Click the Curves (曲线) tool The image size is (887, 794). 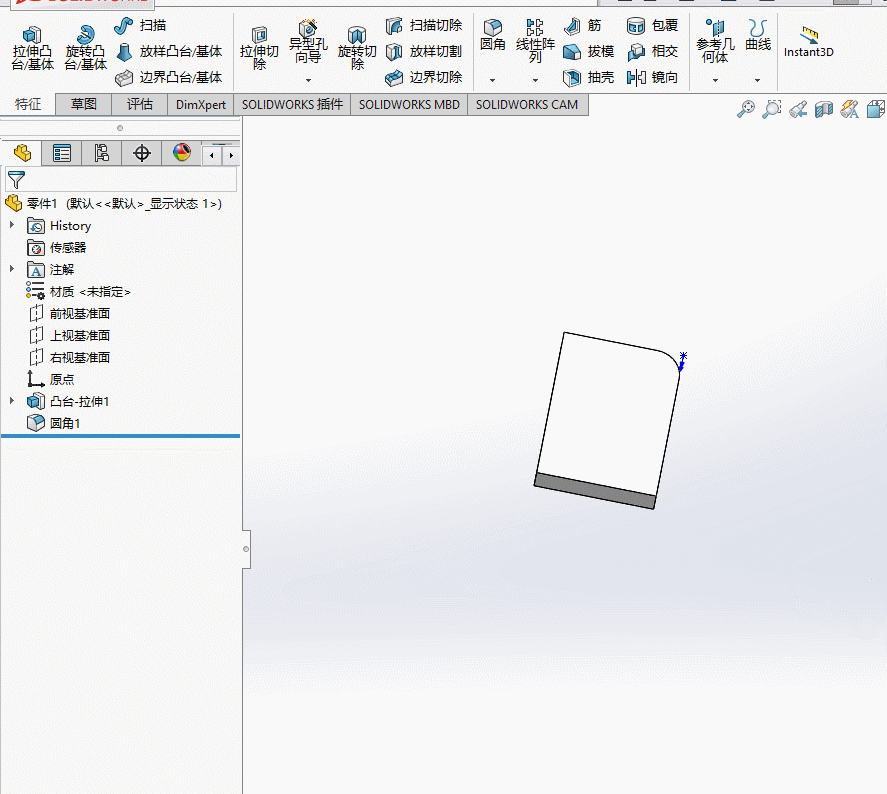(758, 35)
